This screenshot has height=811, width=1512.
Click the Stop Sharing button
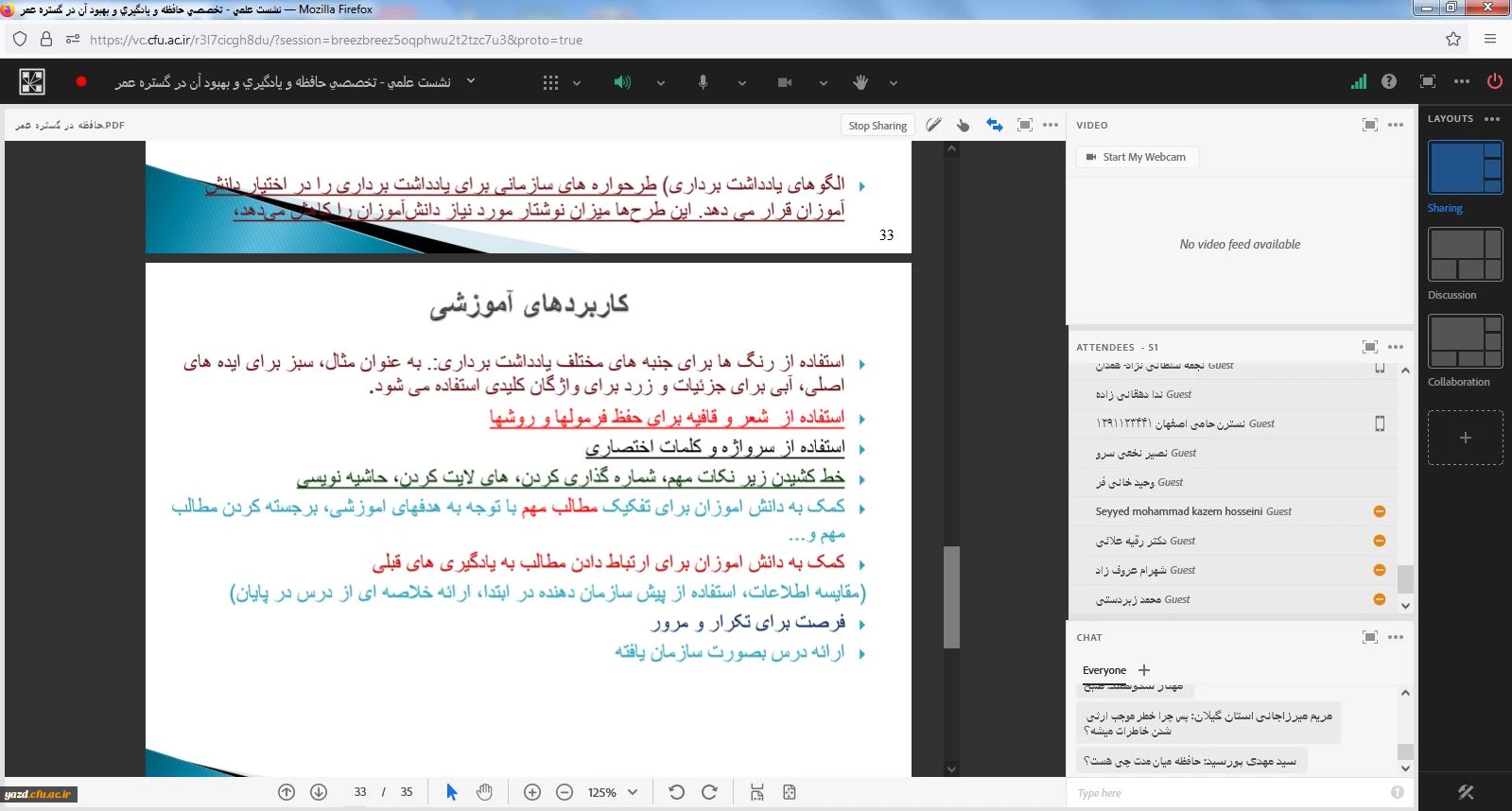[x=877, y=125]
